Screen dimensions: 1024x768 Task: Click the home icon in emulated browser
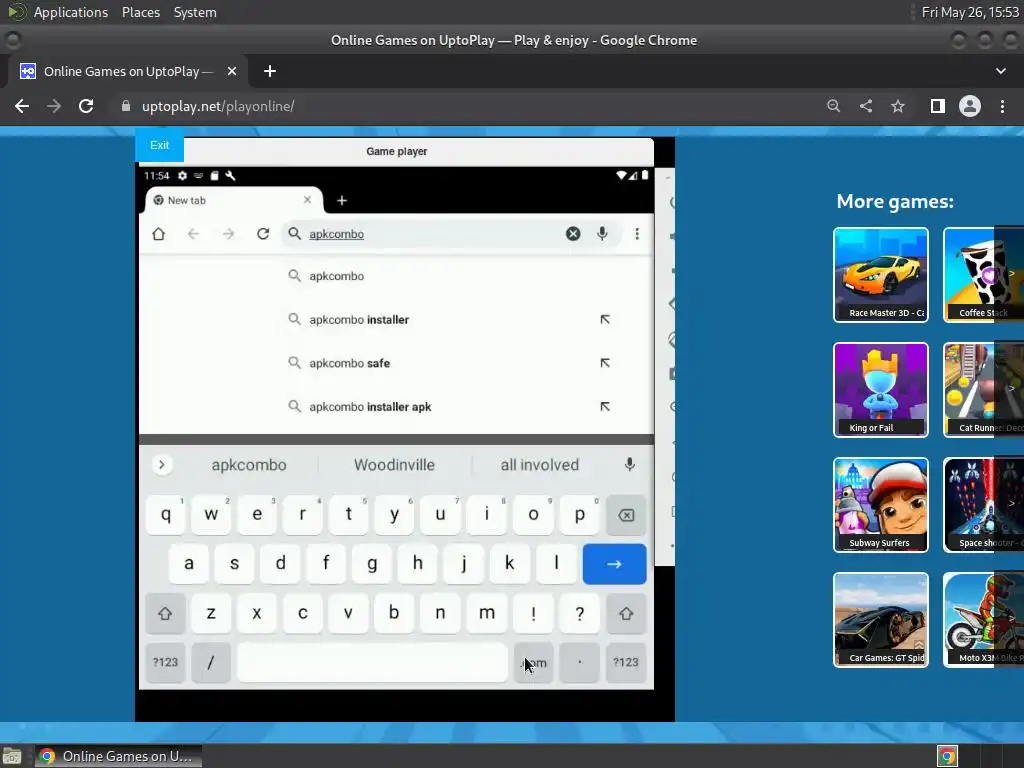pos(159,234)
